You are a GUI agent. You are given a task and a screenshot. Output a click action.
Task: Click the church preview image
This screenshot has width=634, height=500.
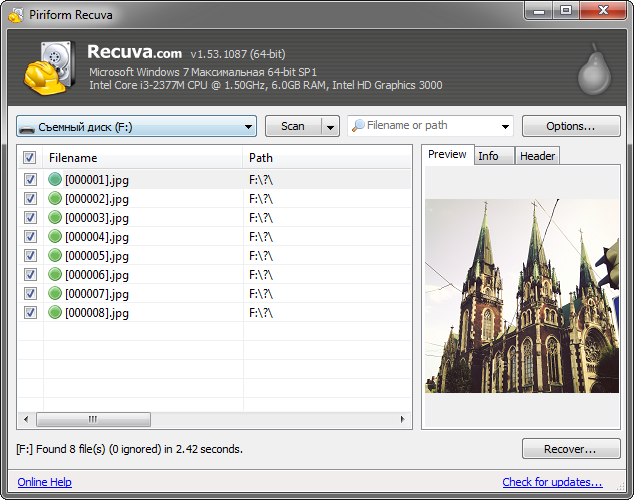(522, 295)
